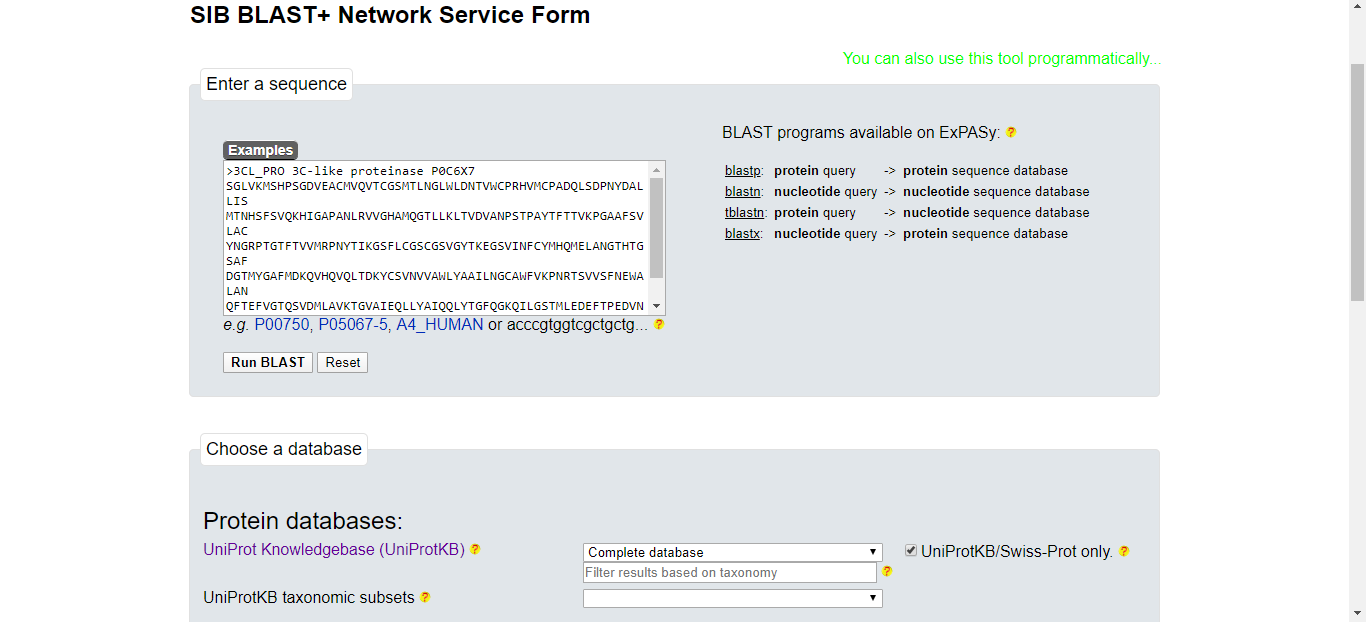This screenshot has height=622, width=1366.
Task: Click sequence box scrollbar down arrow
Action: tap(657, 306)
